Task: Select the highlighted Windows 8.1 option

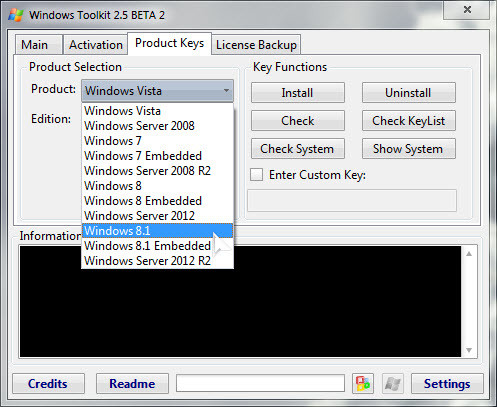Action: [x=157, y=231]
